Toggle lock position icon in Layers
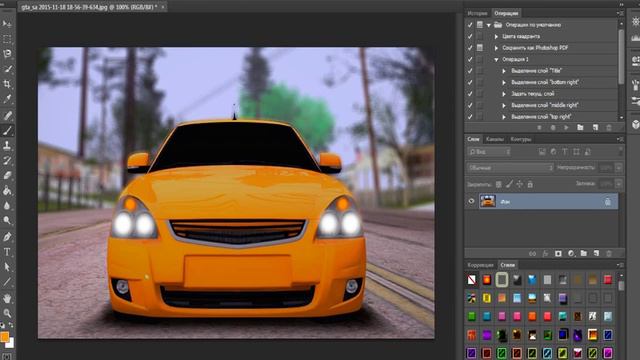Viewport: 640px width, 360px height. (x=519, y=184)
